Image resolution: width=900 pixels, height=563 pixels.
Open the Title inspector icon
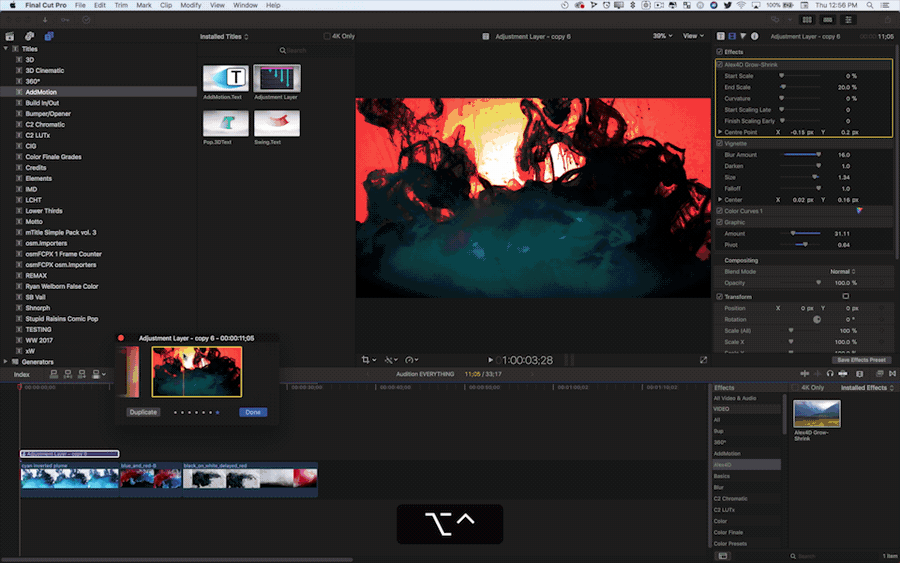coord(720,36)
